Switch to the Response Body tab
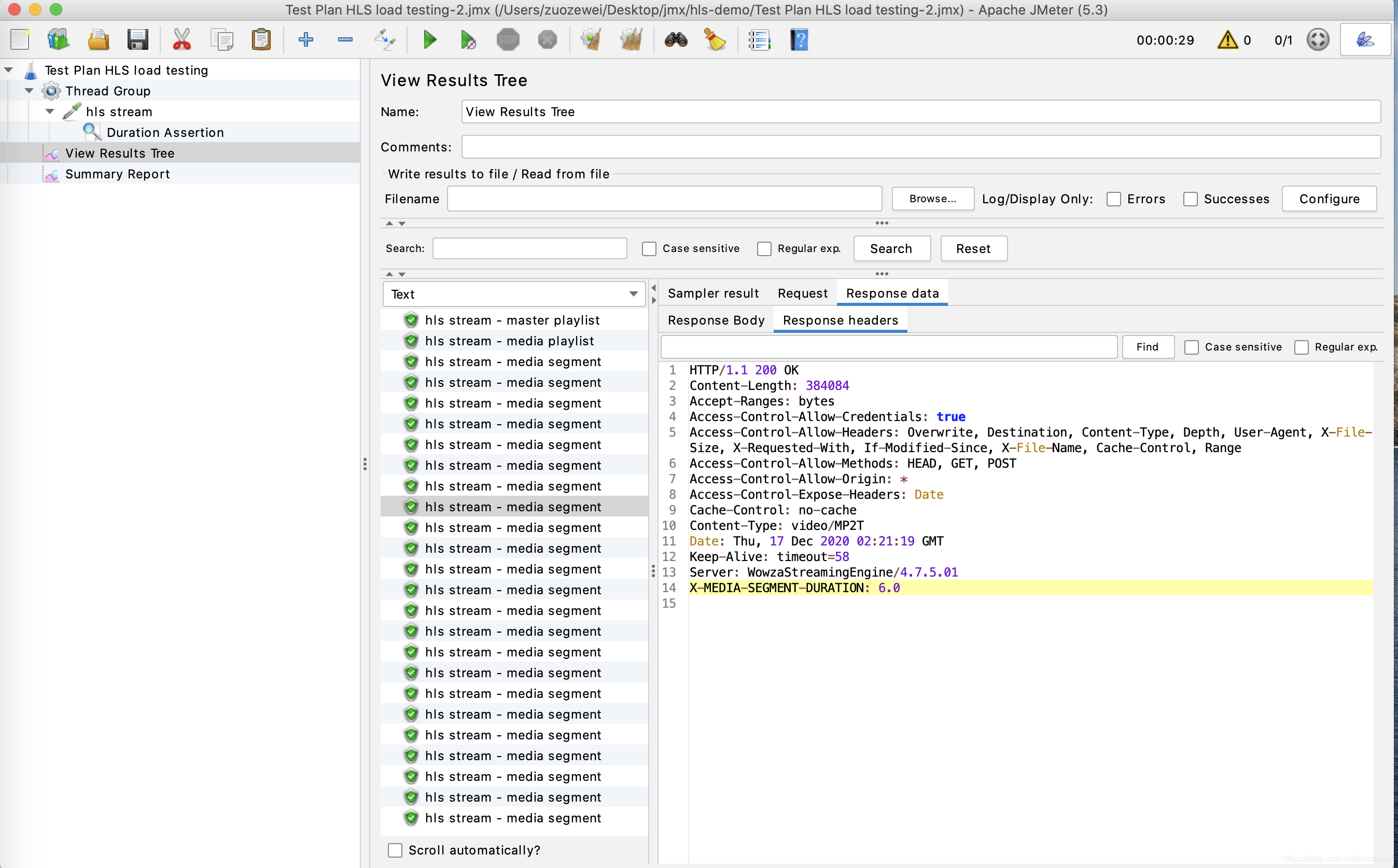This screenshot has width=1398, height=868. [x=716, y=320]
